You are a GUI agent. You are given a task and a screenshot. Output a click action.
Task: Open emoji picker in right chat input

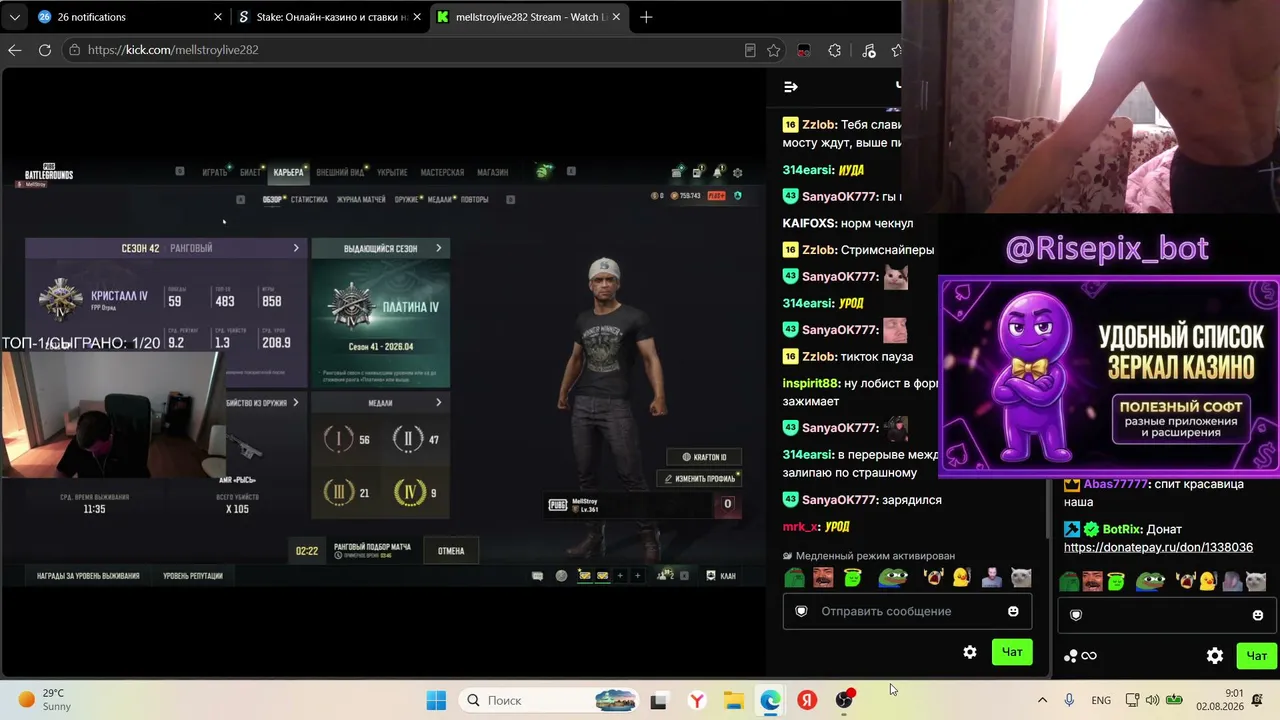coord(1258,615)
